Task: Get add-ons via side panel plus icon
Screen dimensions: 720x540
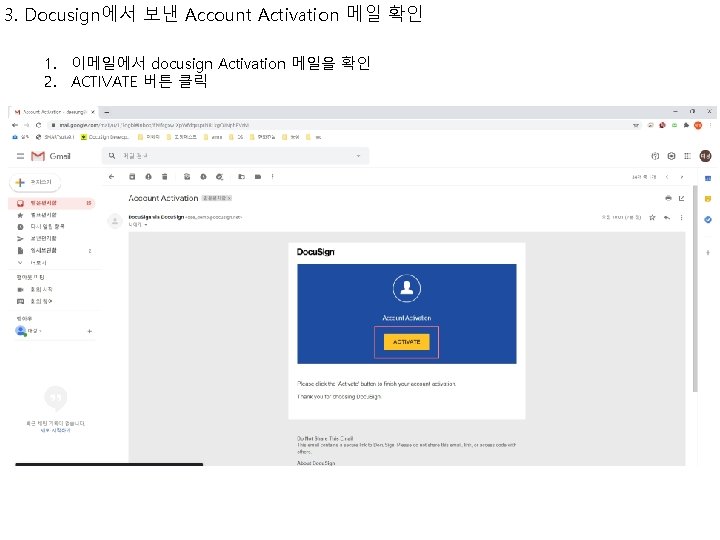Action: (708, 253)
